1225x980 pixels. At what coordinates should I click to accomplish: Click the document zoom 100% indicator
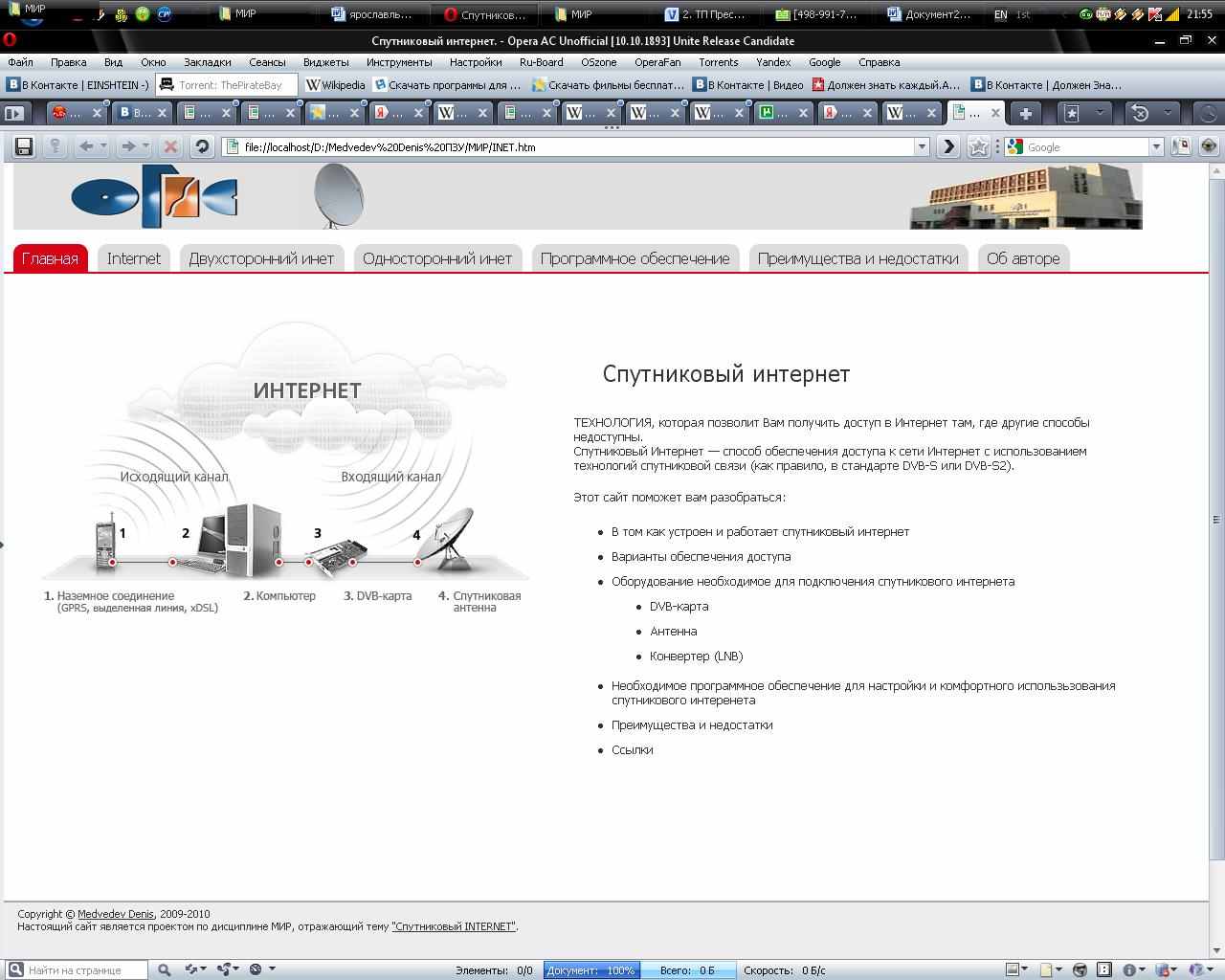tap(591, 969)
